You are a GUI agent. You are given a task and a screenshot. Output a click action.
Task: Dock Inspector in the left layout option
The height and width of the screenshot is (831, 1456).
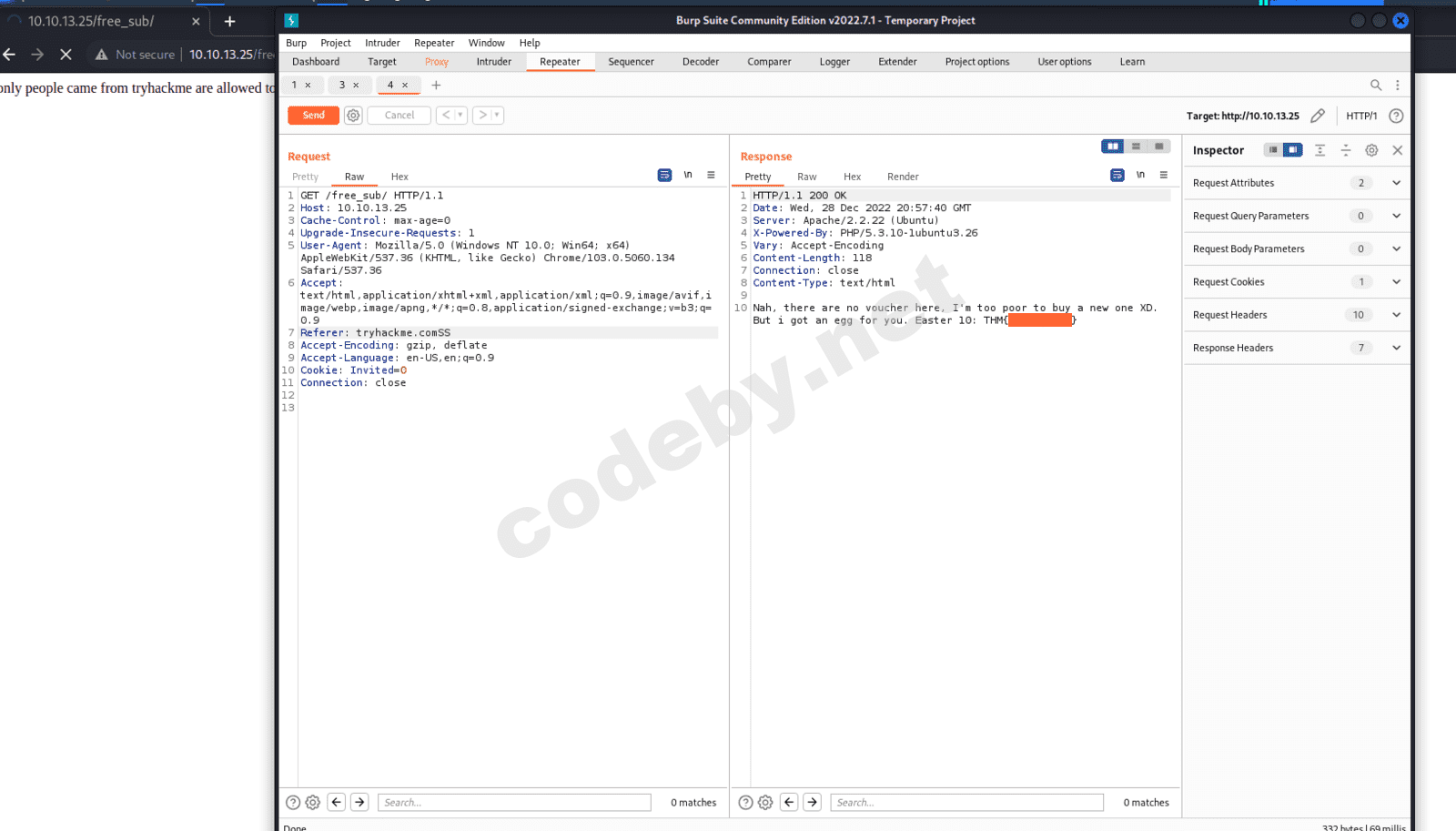[1273, 150]
